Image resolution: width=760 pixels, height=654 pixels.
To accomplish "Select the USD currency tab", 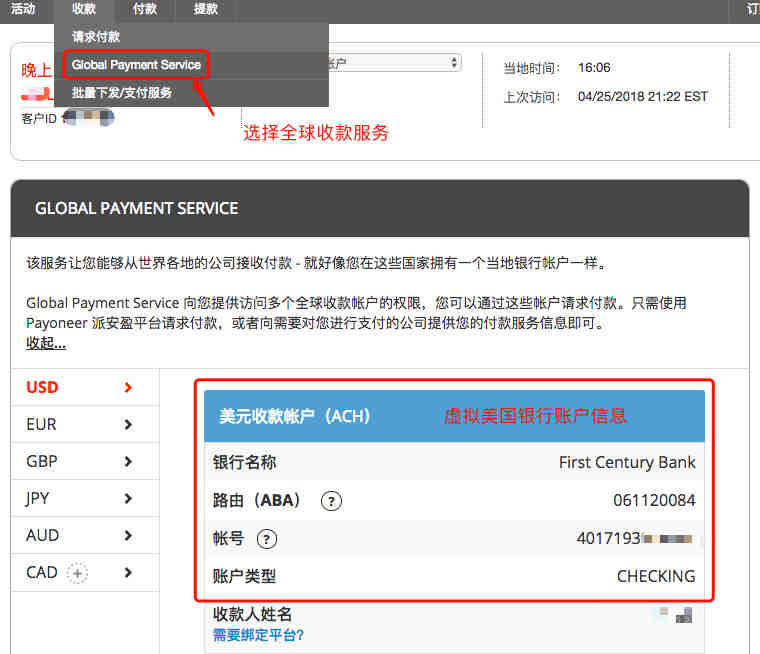I will (85, 387).
